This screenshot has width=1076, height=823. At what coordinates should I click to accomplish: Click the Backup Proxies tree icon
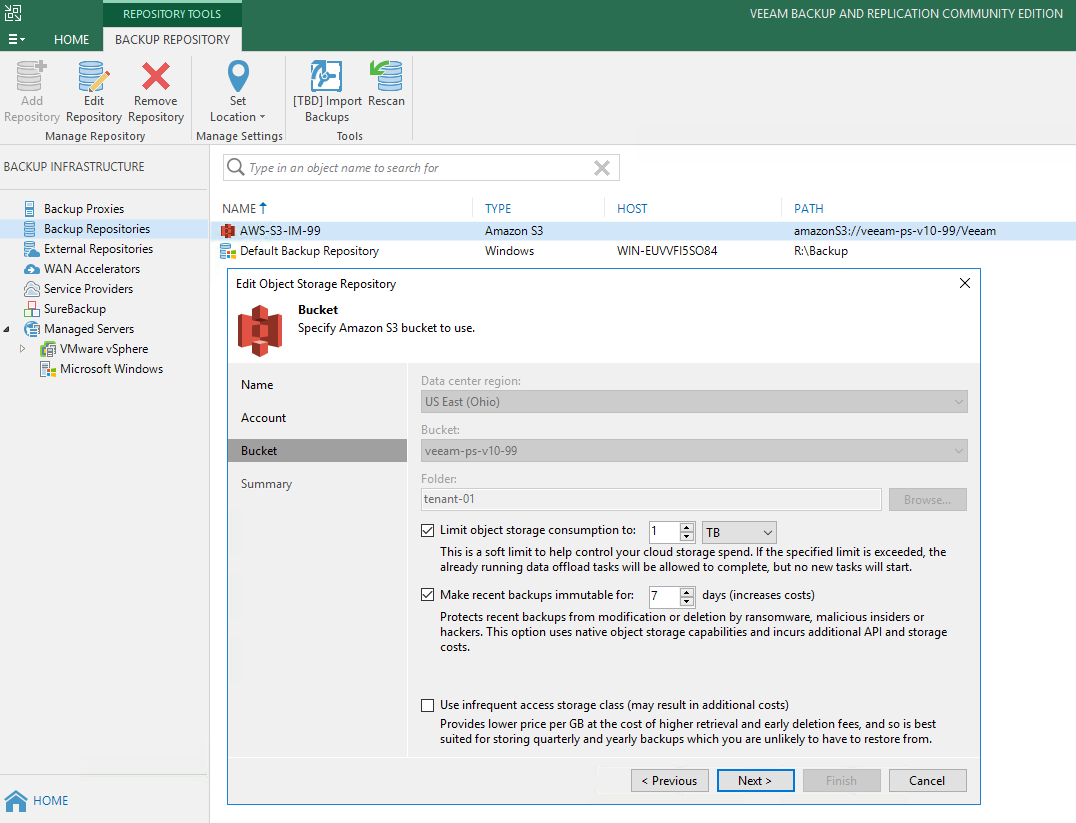pyautogui.click(x=30, y=209)
